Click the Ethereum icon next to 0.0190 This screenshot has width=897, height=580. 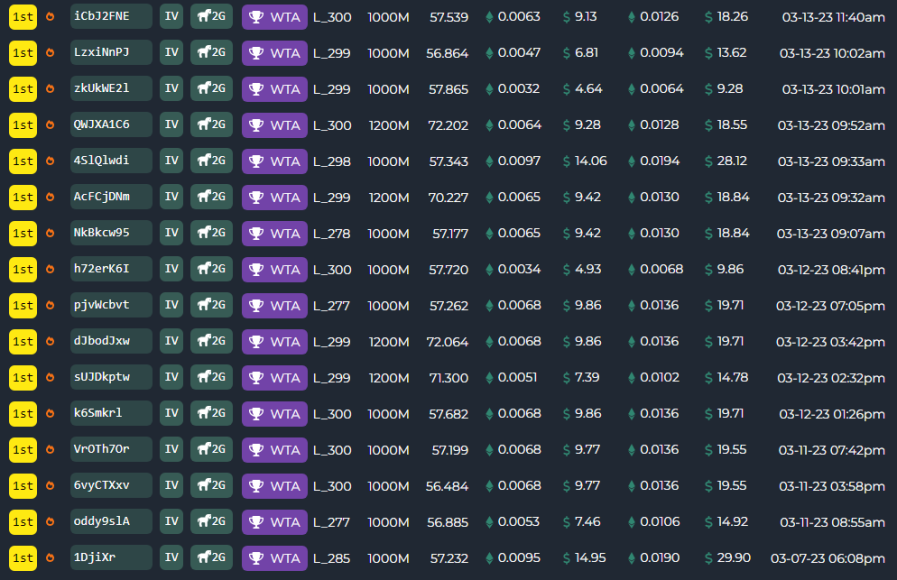pos(630,557)
